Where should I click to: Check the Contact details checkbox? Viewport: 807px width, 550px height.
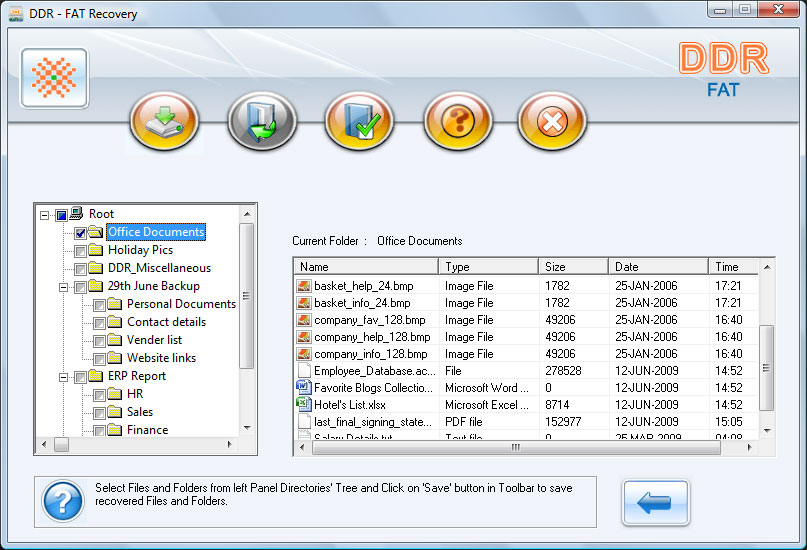99,323
